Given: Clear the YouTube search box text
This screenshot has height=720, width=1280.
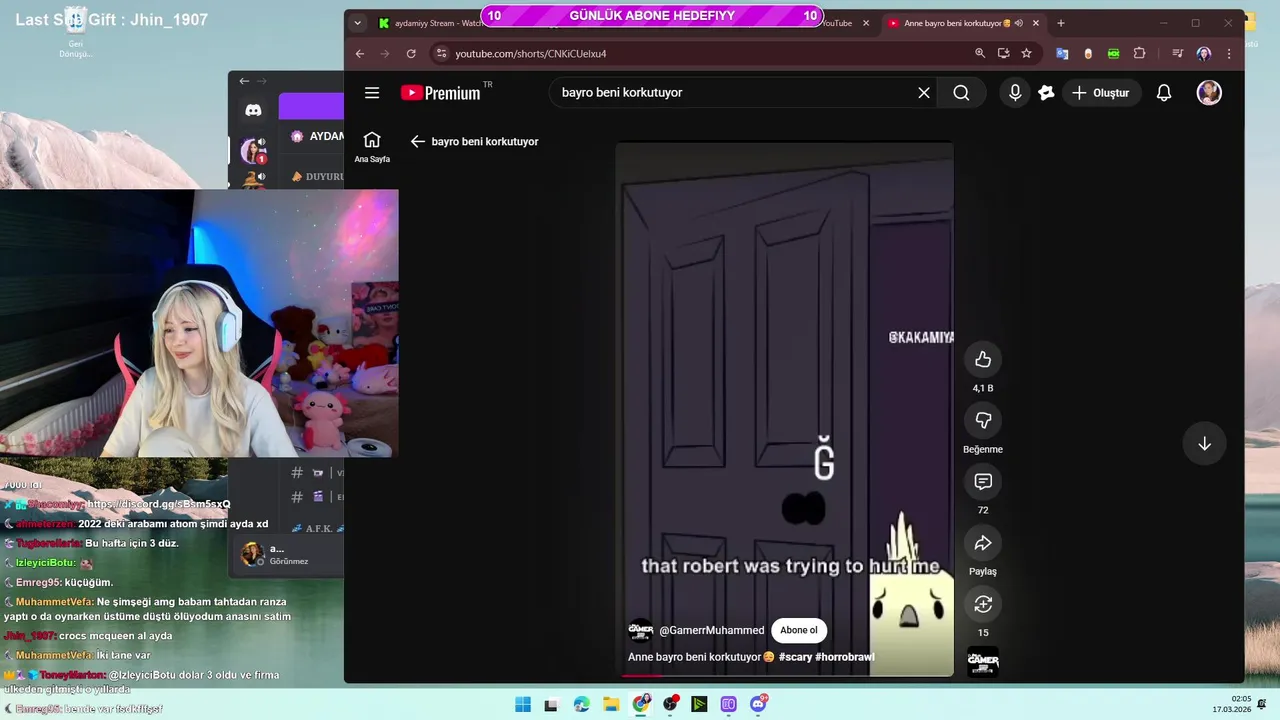Looking at the screenshot, I should 924,93.
